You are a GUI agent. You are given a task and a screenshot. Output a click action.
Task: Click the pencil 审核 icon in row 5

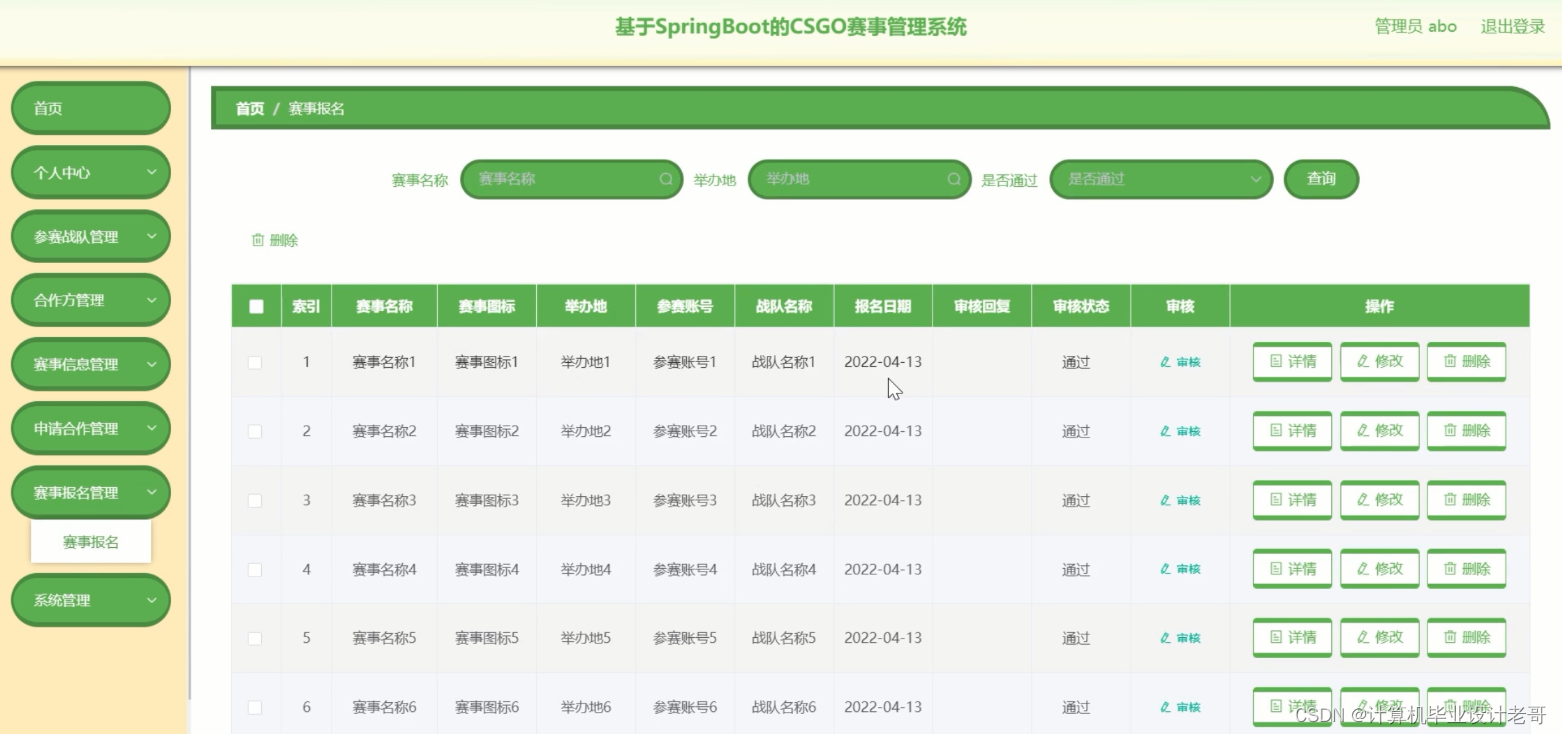(x=1165, y=638)
